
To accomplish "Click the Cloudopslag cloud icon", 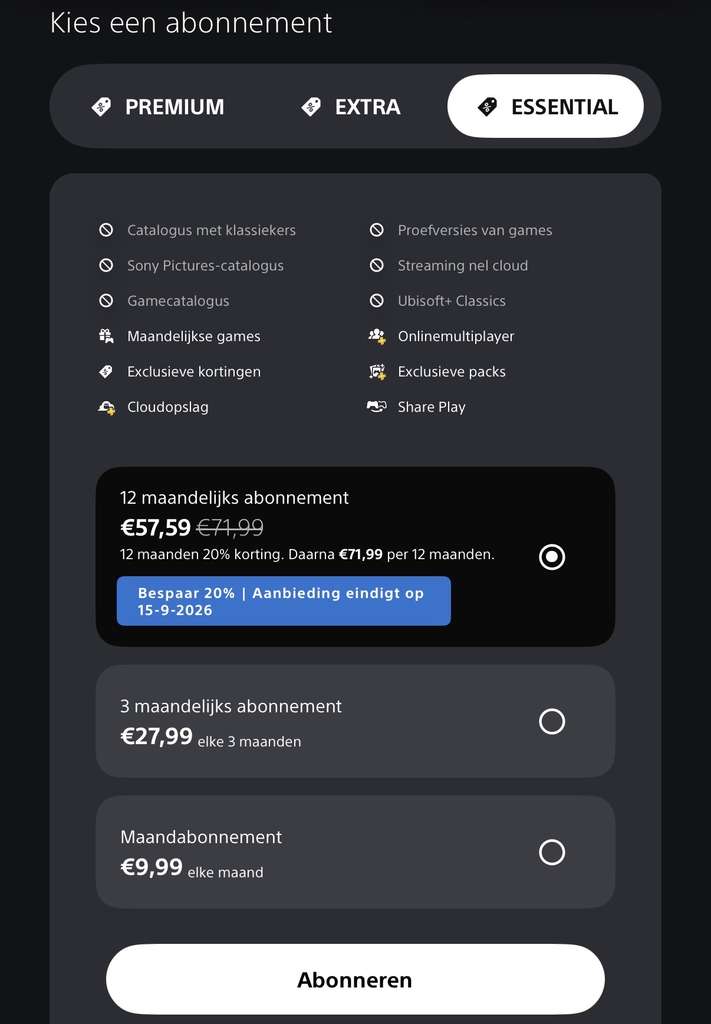I will (x=106, y=408).
